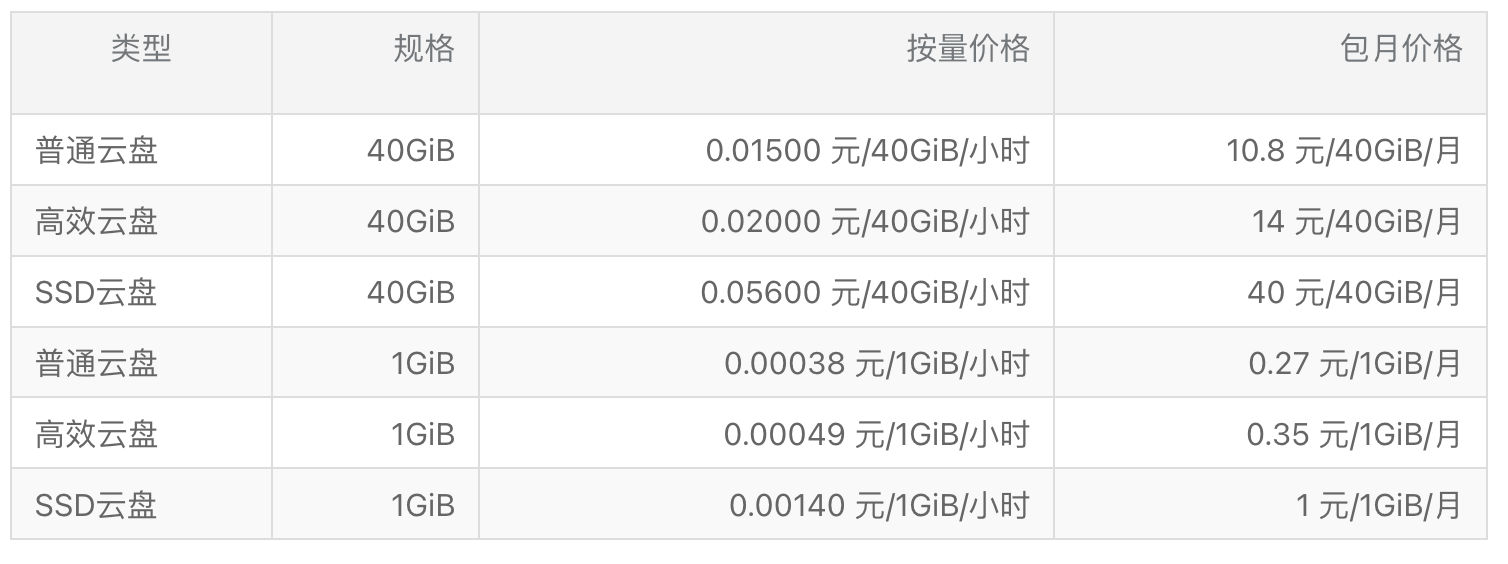Click the 按量价格 column header
The width and height of the screenshot is (1508, 564).
point(968,49)
